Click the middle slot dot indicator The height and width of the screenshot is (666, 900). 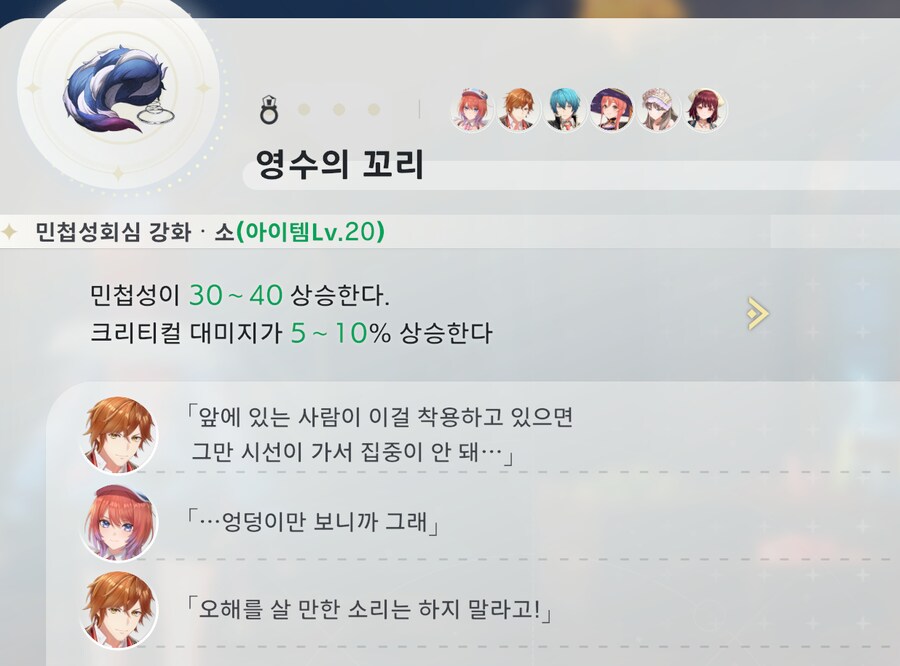click(339, 109)
